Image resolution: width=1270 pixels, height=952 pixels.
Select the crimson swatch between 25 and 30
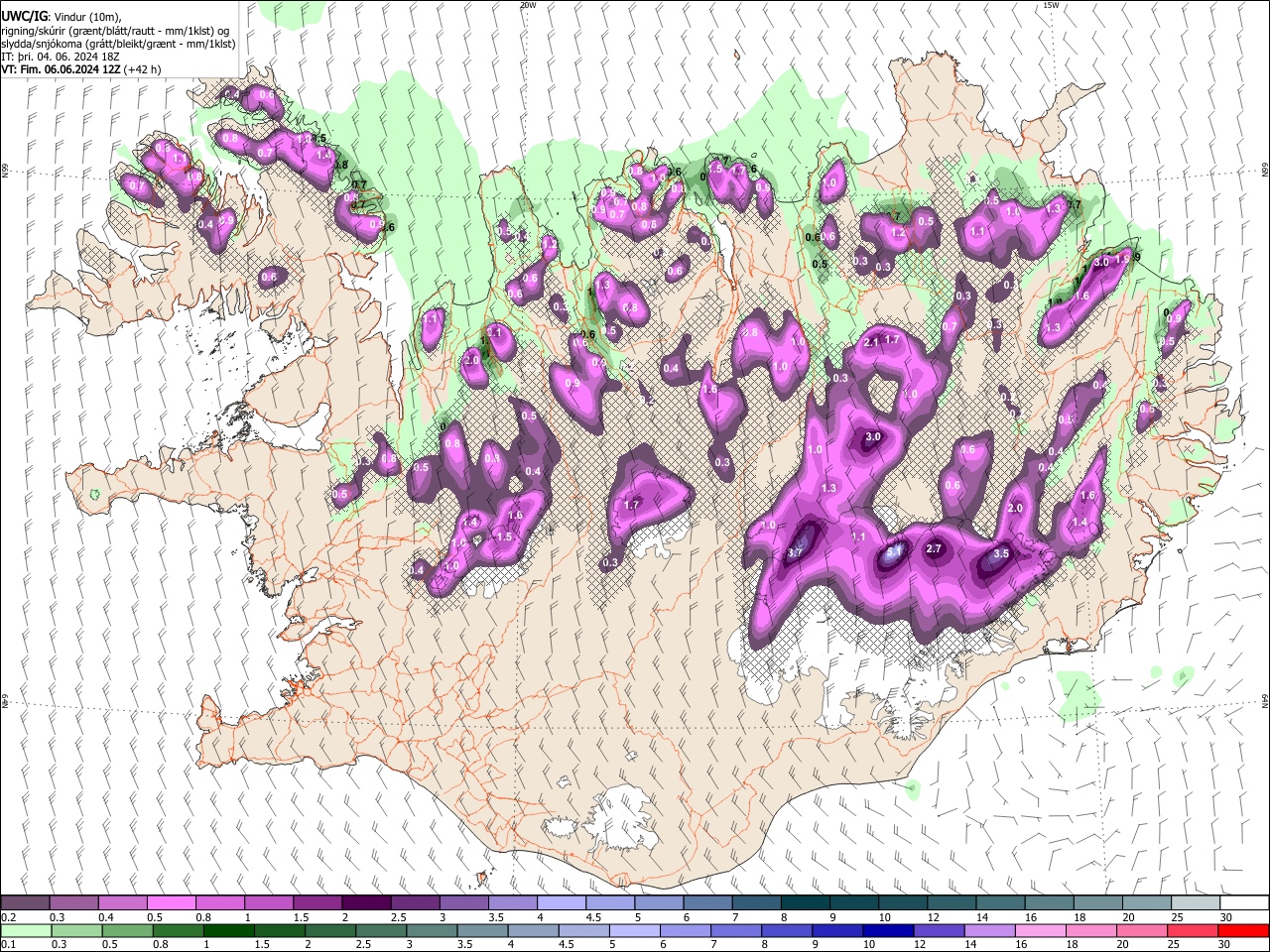pyautogui.click(x=1192, y=930)
